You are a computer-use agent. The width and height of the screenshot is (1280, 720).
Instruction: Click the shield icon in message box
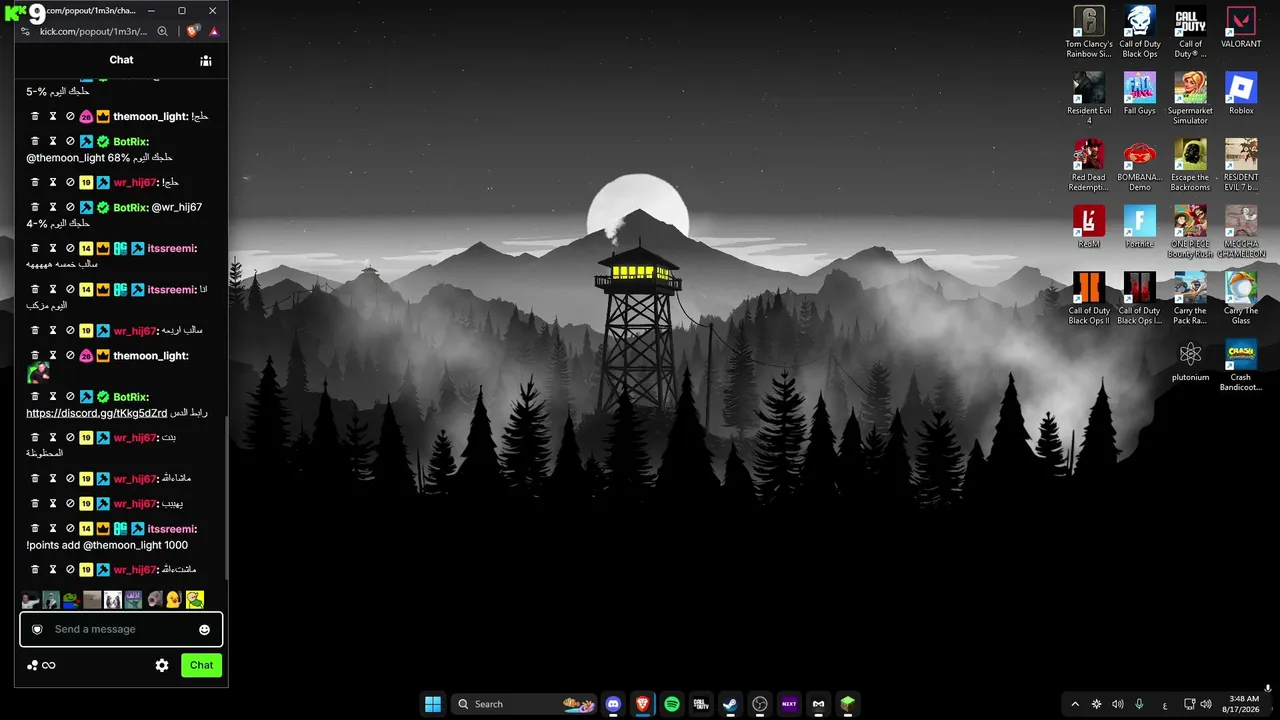pyautogui.click(x=37, y=630)
